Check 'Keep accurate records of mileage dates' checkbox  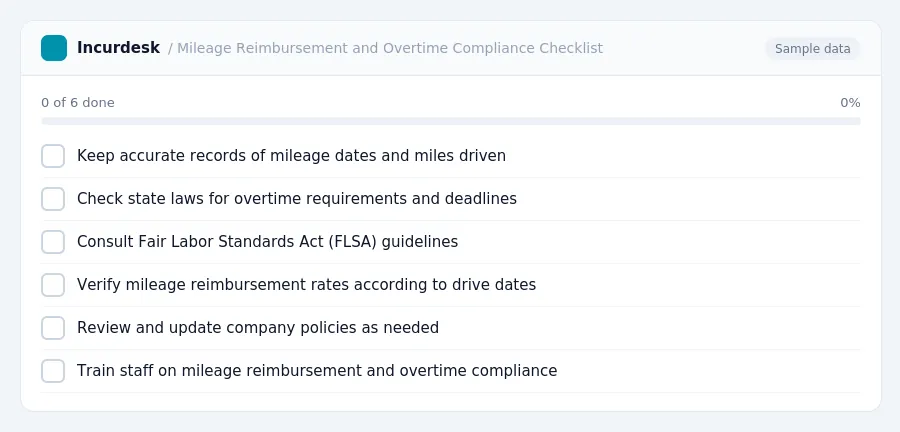pyautogui.click(x=53, y=156)
